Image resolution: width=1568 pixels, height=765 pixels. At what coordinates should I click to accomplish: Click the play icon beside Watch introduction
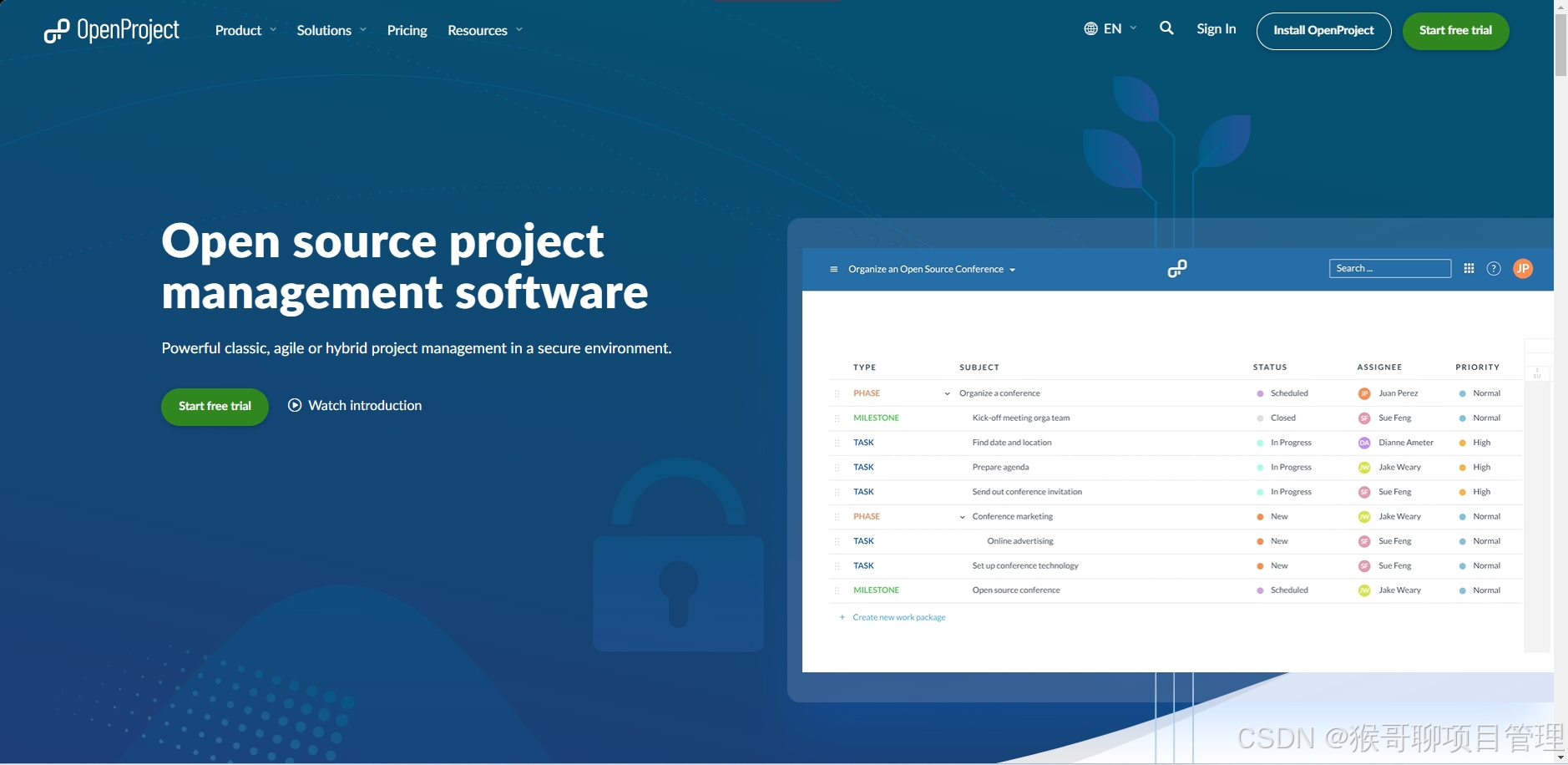coord(295,405)
